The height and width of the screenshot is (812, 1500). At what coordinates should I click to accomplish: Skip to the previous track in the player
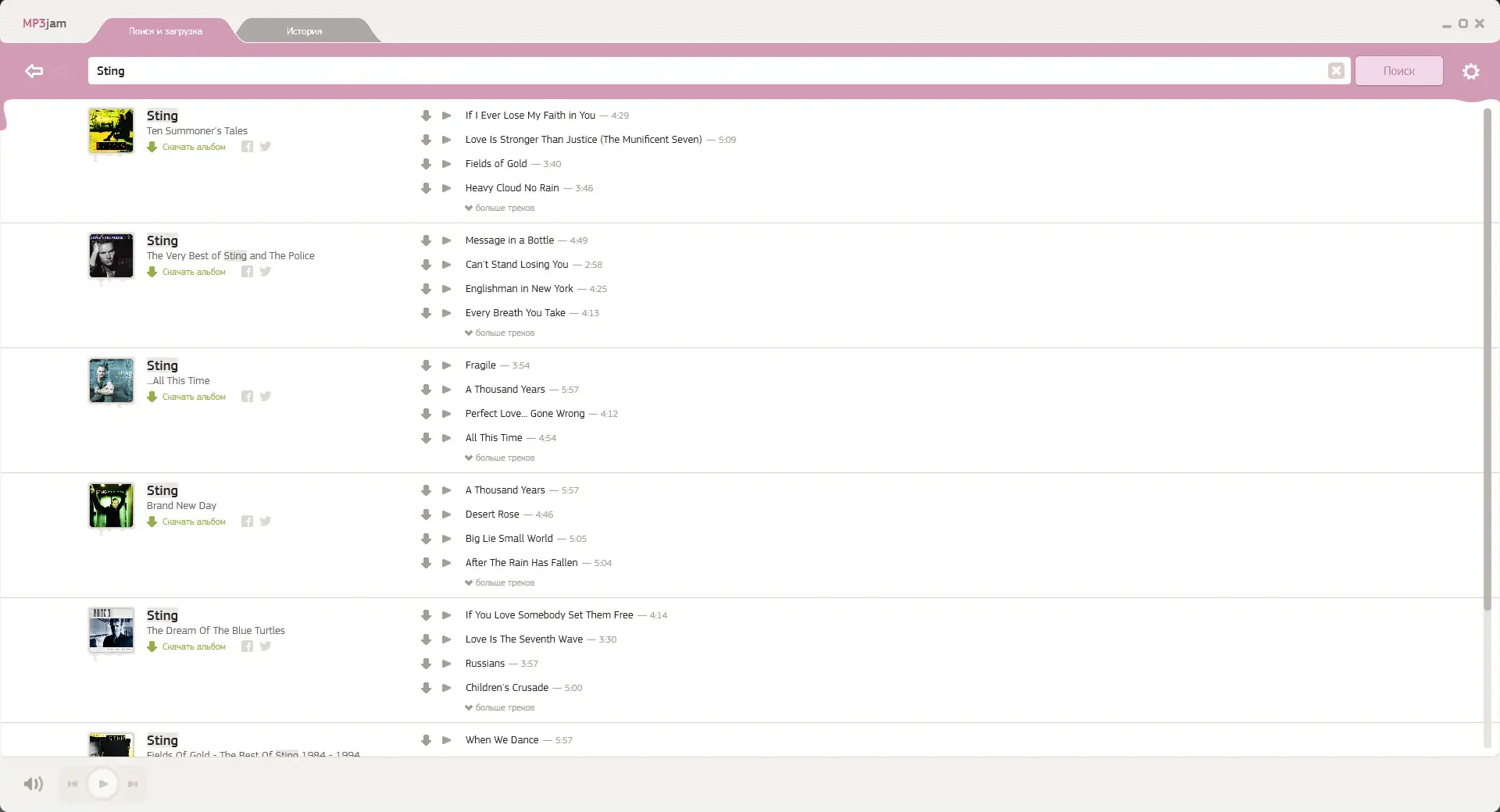pos(73,784)
